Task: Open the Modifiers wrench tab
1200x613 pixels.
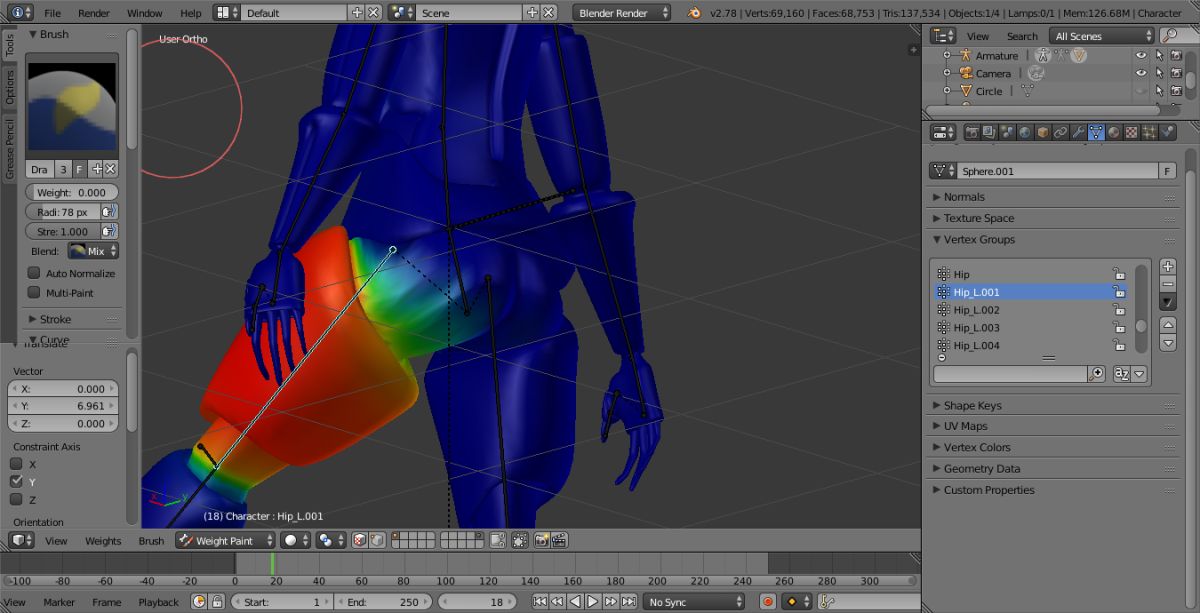Action: tap(1078, 132)
